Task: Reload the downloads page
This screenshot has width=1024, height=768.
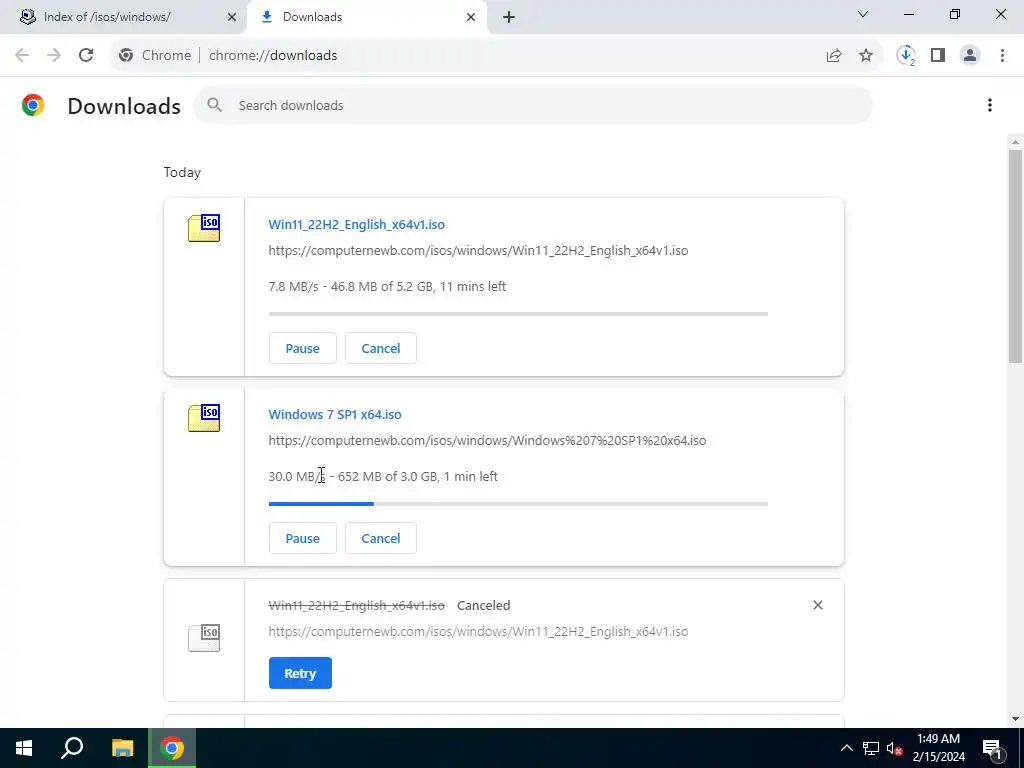Action: tap(86, 56)
